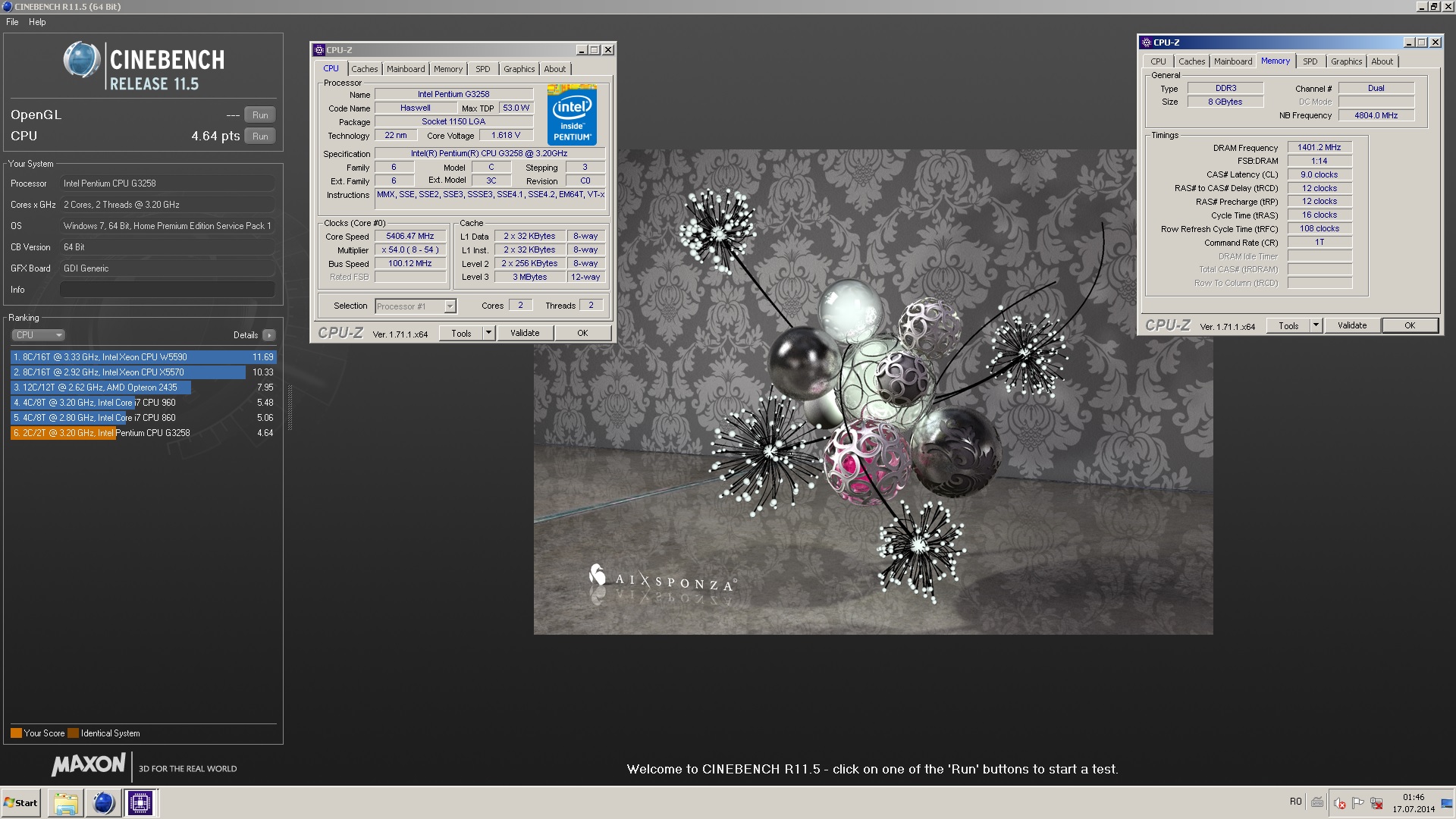Open the Action Center flag icon
The height and width of the screenshot is (819, 1456).
[x=1358, y=803]
